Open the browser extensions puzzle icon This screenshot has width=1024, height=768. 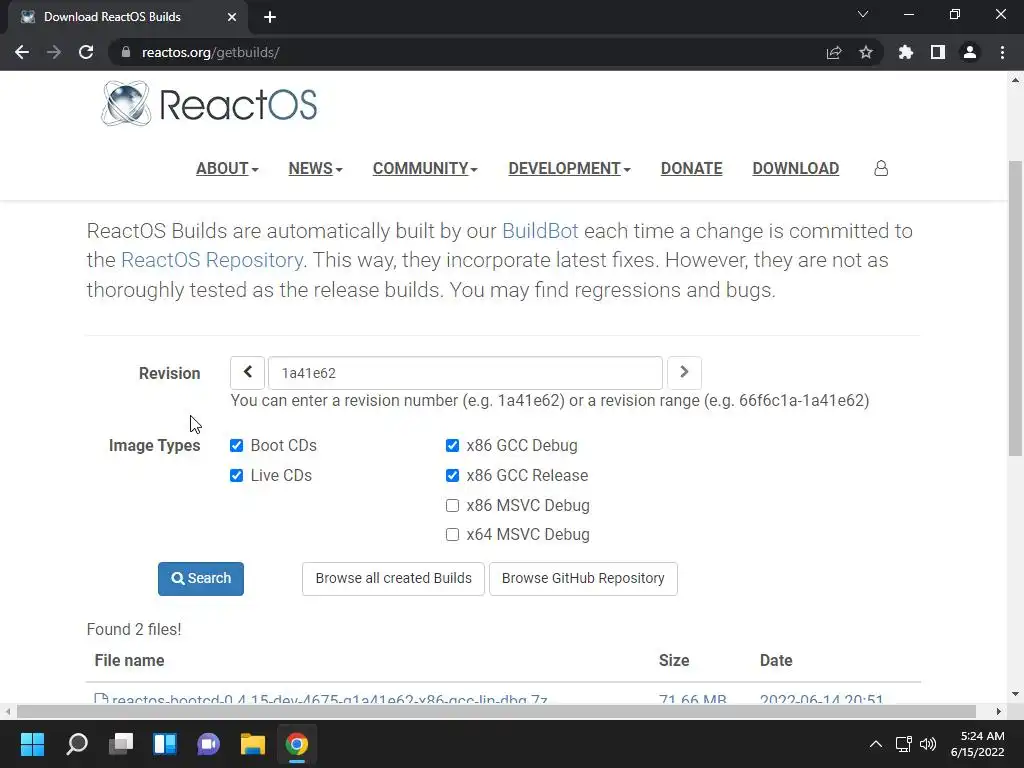905,52
